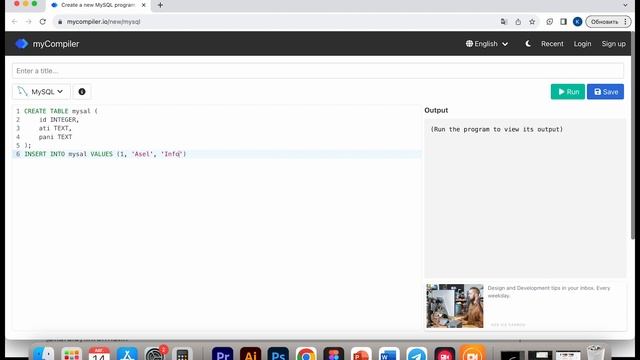Focus the program title input field
The width and height of the screenshot is (640, 360).
[x=318, y=71]
